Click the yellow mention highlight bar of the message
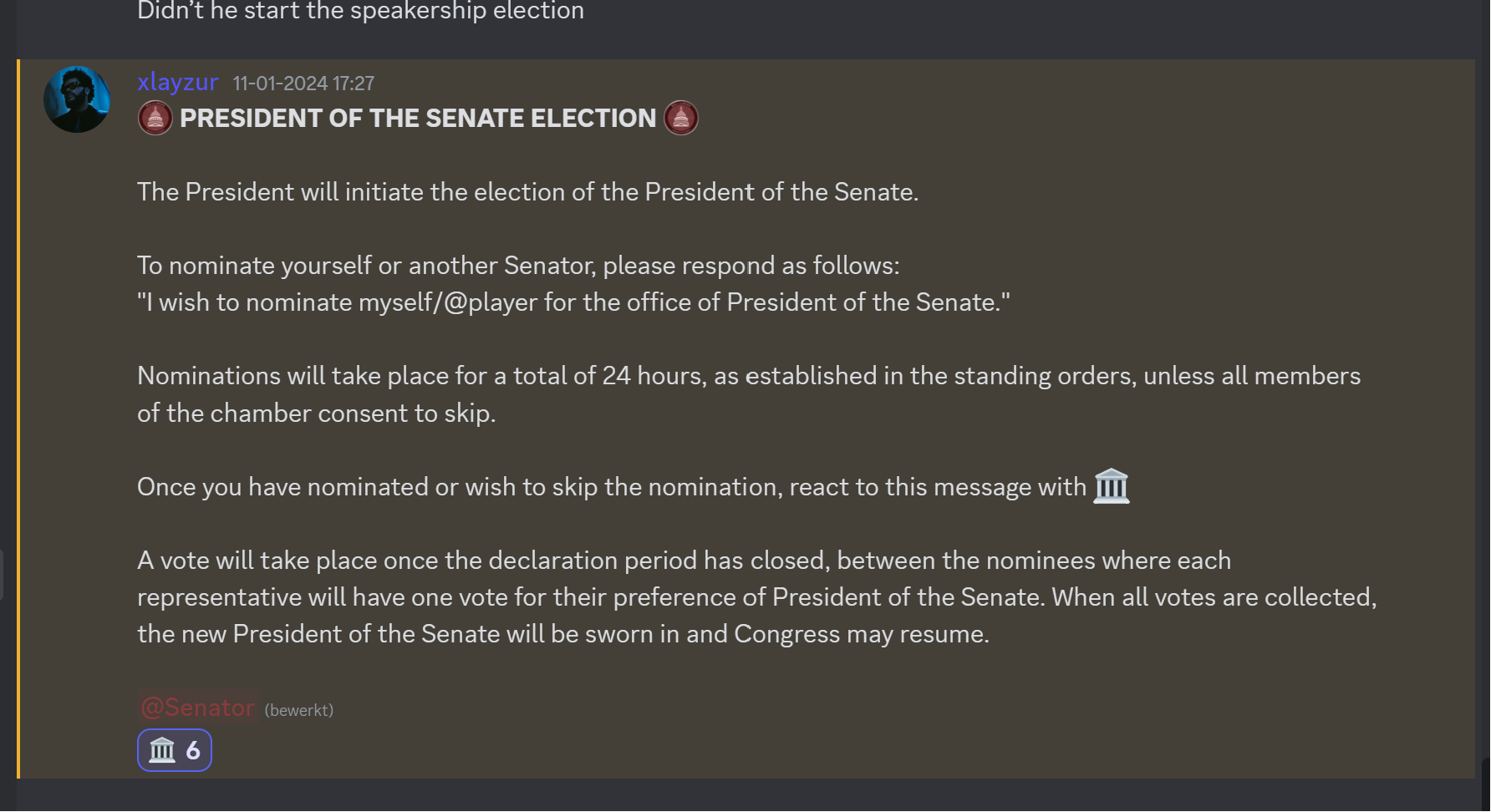Screen dimensions: 1491x812 tap(18, 419)
